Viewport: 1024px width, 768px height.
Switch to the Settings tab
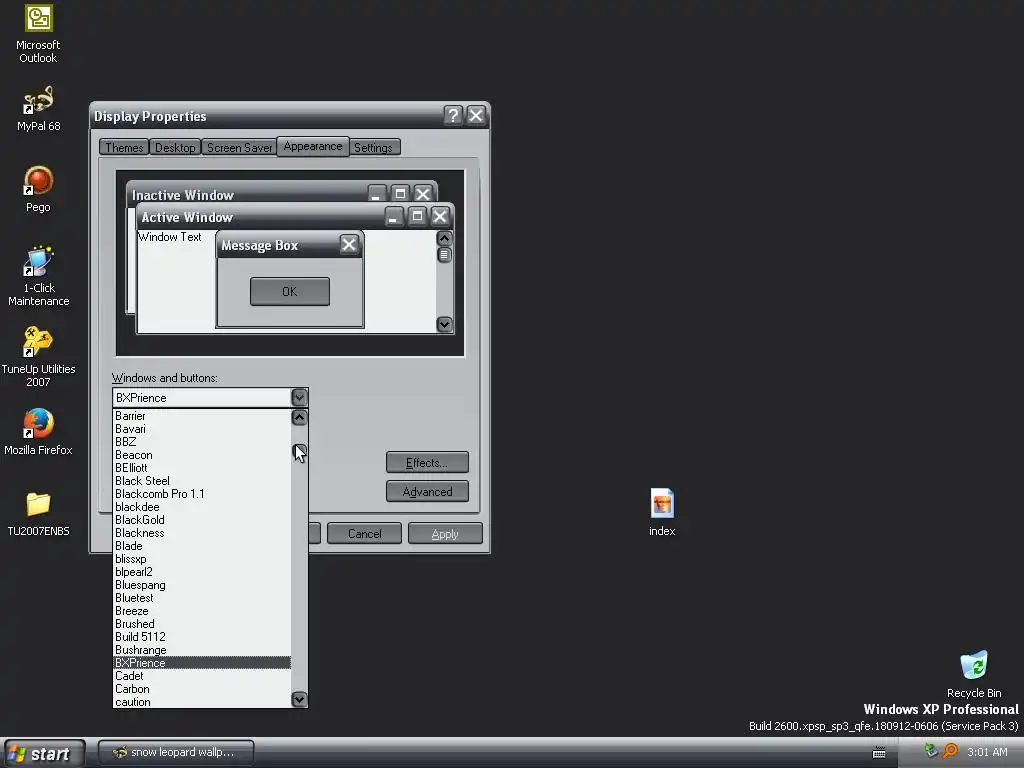(x=373, y=148)
